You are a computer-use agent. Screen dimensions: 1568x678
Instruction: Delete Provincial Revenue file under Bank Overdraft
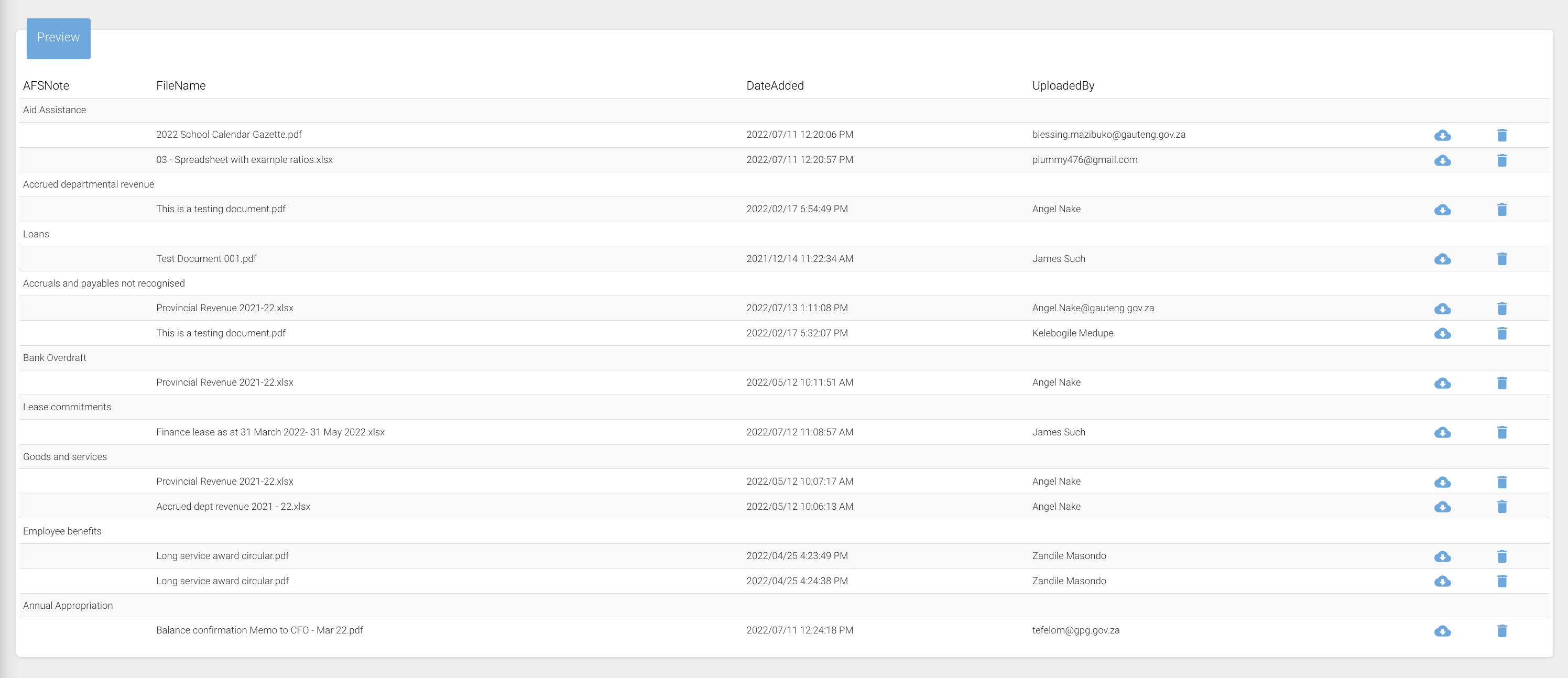(x=1501, y=383)
